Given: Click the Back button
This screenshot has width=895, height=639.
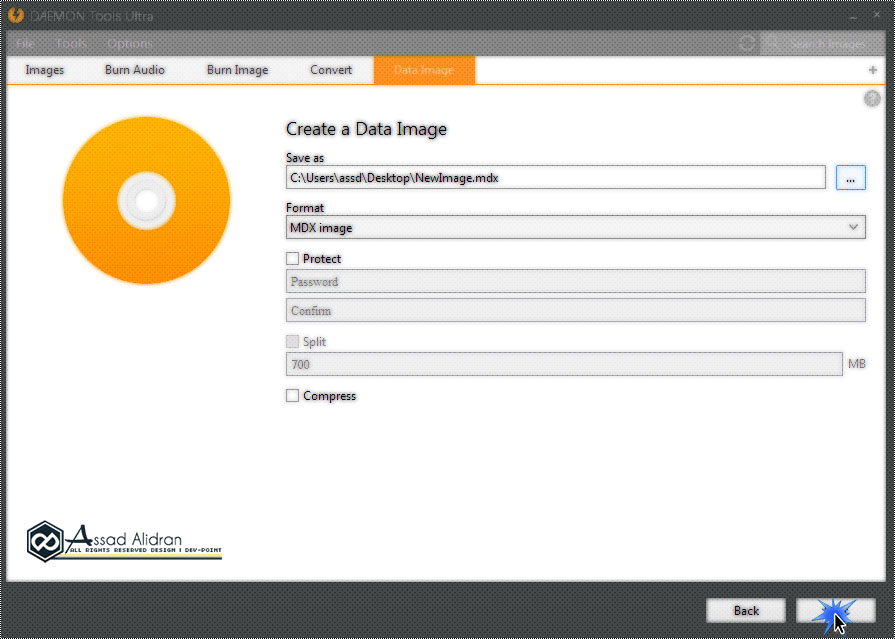Looking at the screenshot, I should pos(746,610).
